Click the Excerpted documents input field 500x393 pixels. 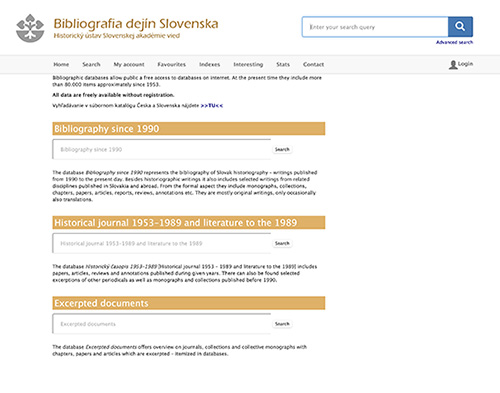click(162, 324)
